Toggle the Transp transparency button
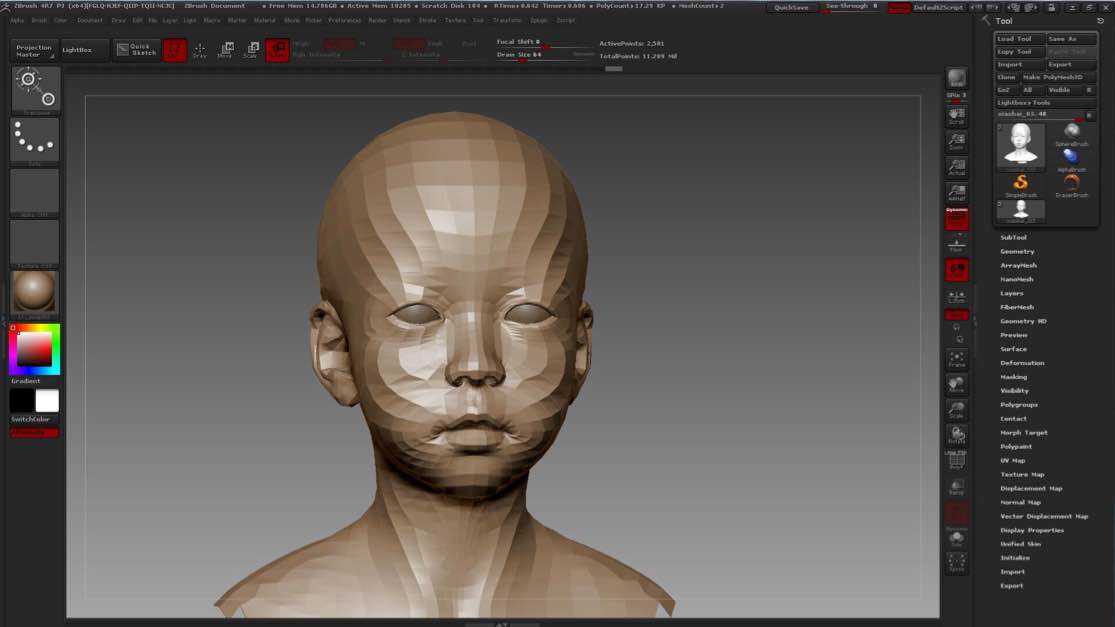1115x627 pixels. [956, 487]
